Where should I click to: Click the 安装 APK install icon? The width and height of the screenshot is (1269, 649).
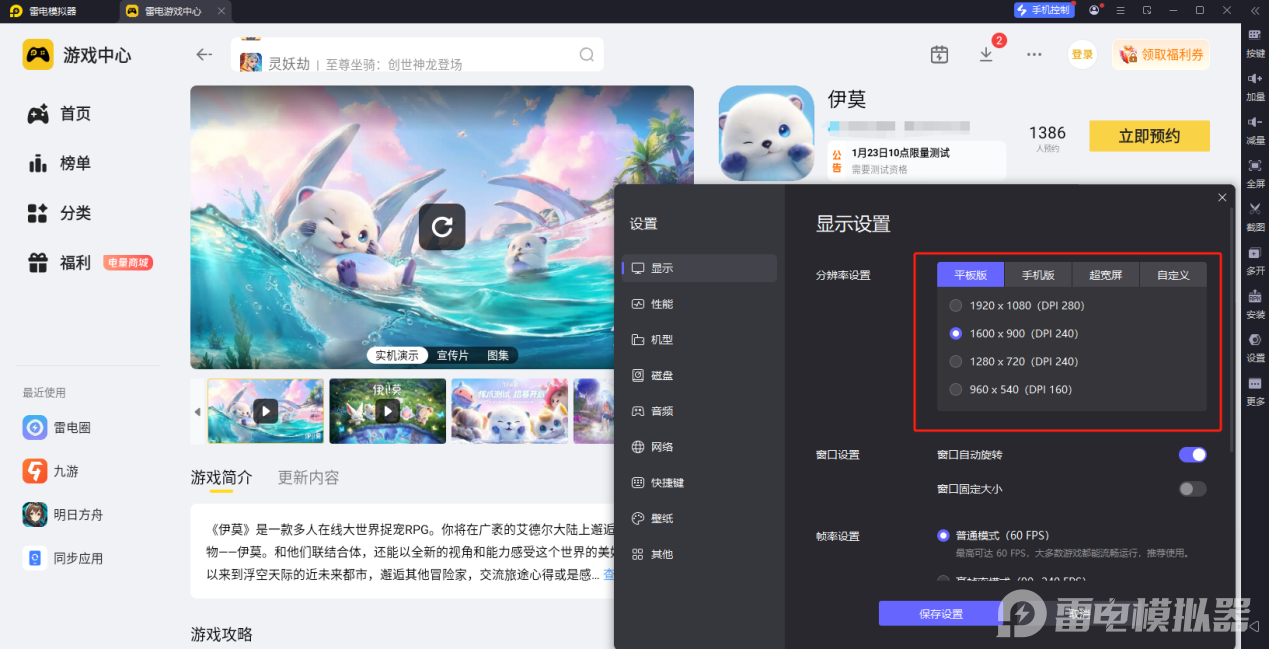(1255, 296)
